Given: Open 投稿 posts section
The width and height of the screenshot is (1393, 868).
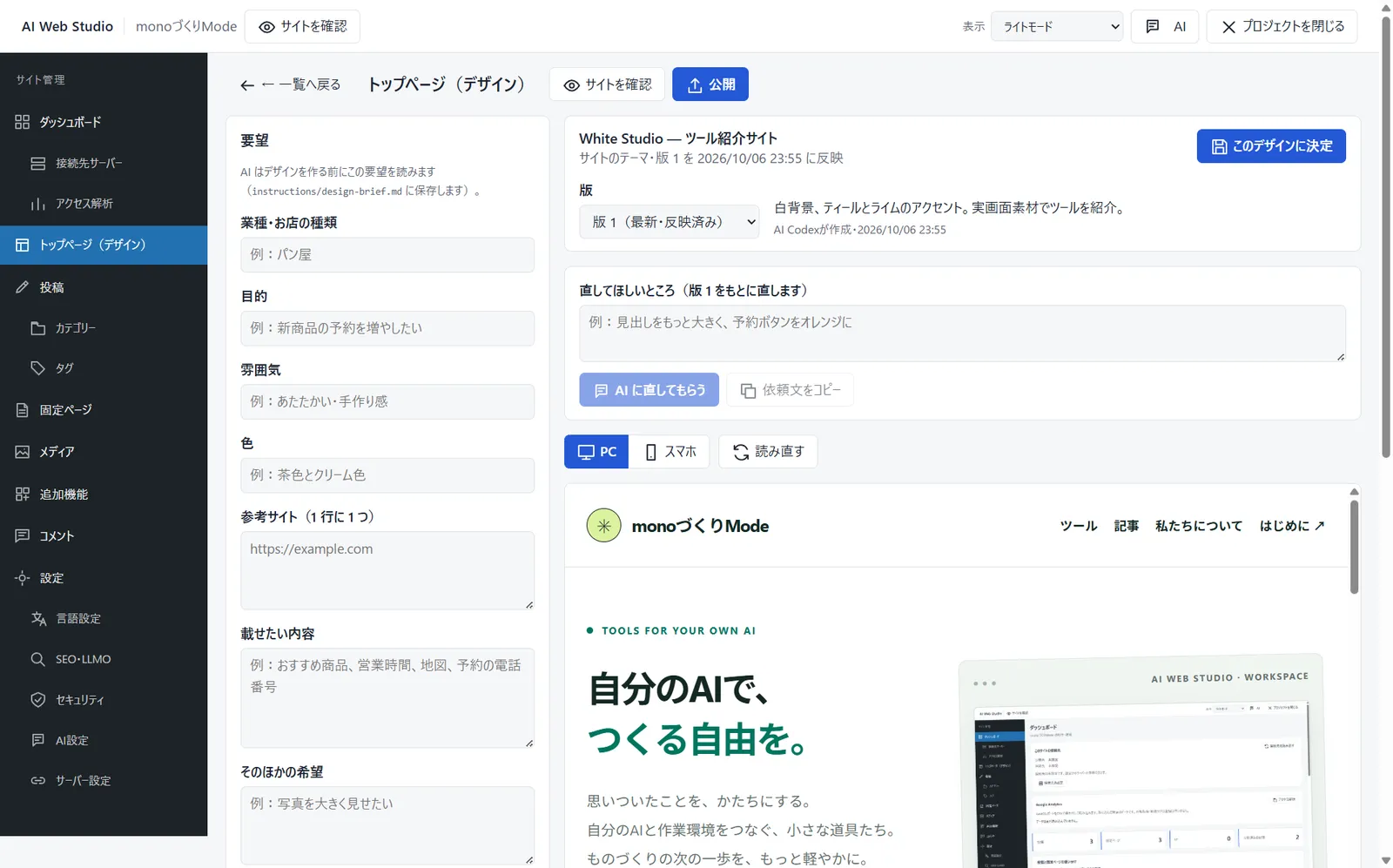Looking at the screenshot, I should point(104,287).
